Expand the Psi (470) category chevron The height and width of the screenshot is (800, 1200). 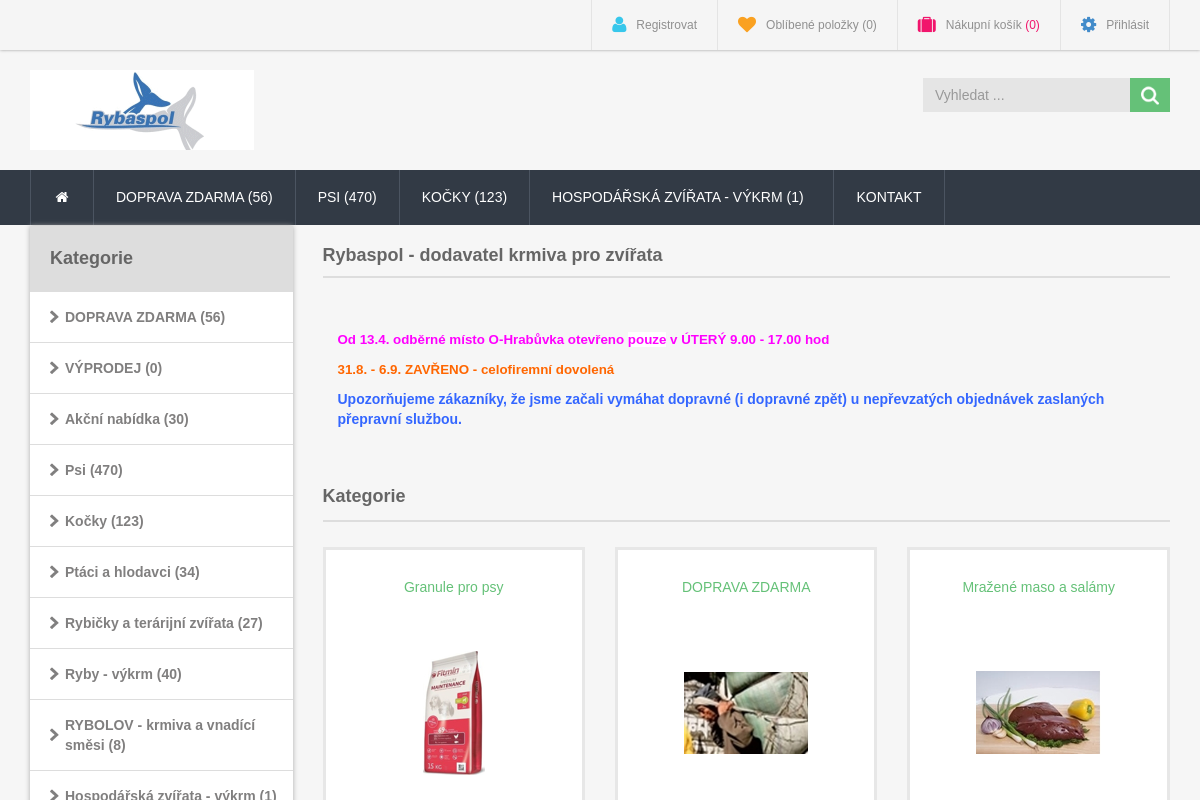click(x=54, y=470)
